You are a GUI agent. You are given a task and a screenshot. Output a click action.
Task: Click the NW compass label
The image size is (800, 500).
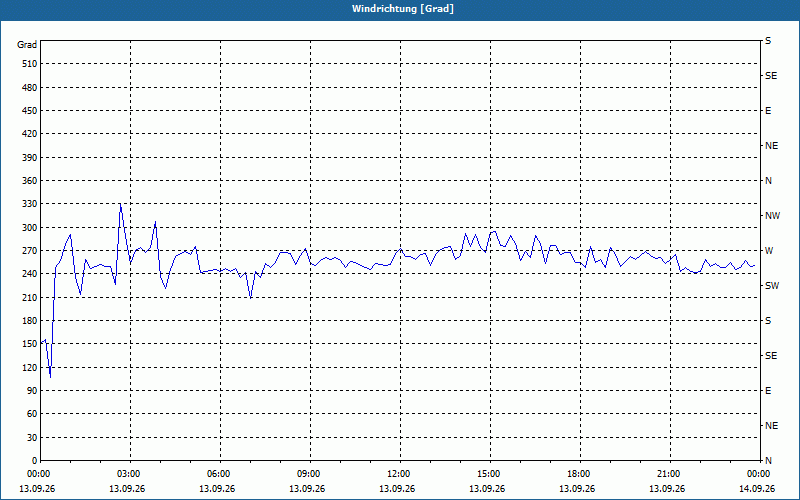pos(772,216)
